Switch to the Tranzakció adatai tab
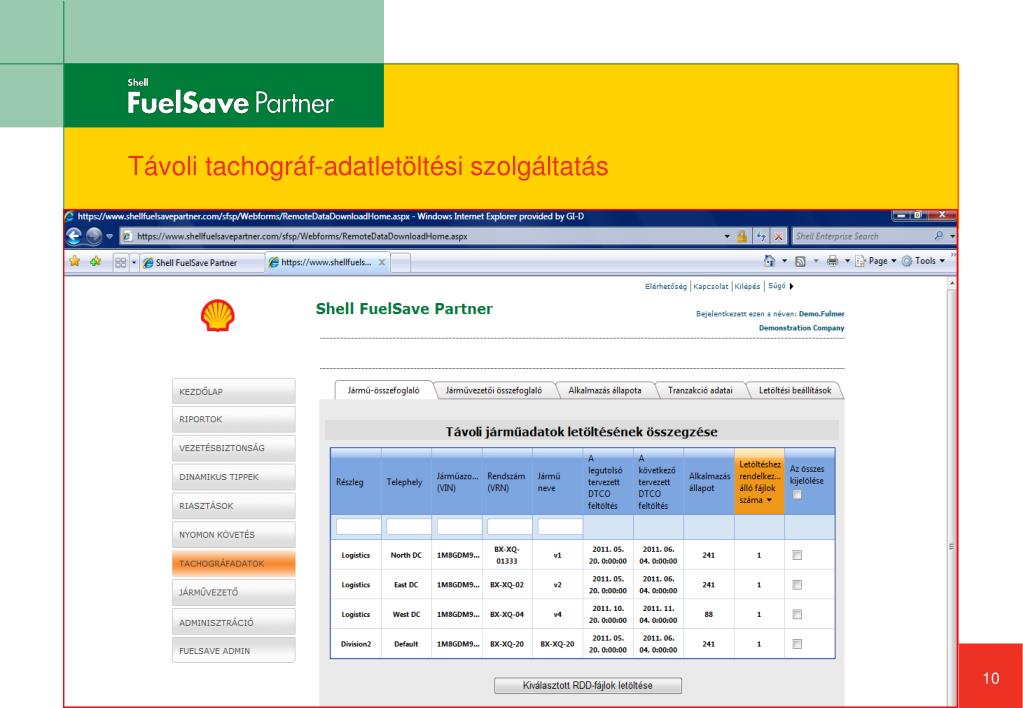The image size is (1023, 708). tap(700, 390)
